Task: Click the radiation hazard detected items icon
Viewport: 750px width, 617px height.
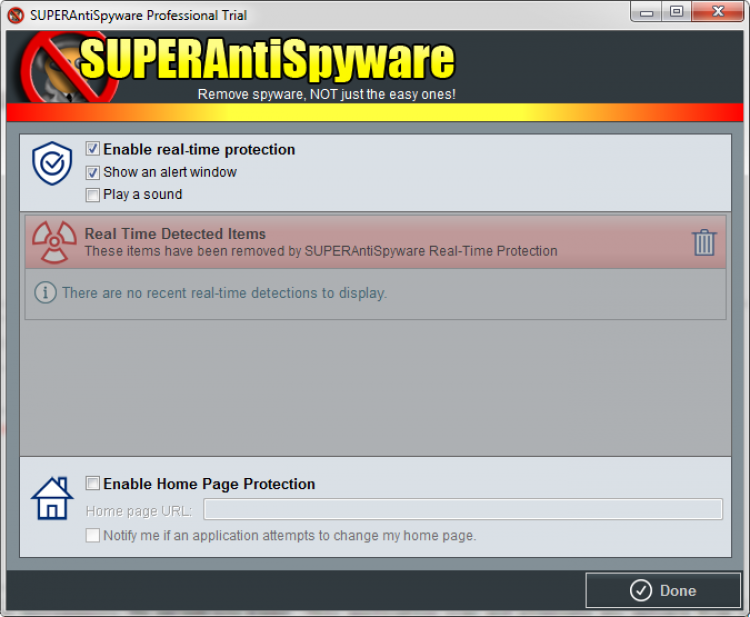Action: tap(54, 242)
